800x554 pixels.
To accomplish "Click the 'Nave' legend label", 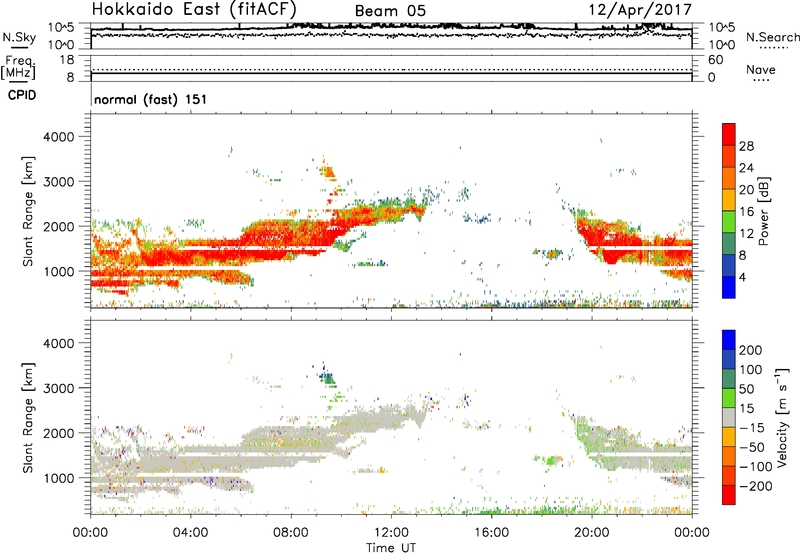I will 761,69.
